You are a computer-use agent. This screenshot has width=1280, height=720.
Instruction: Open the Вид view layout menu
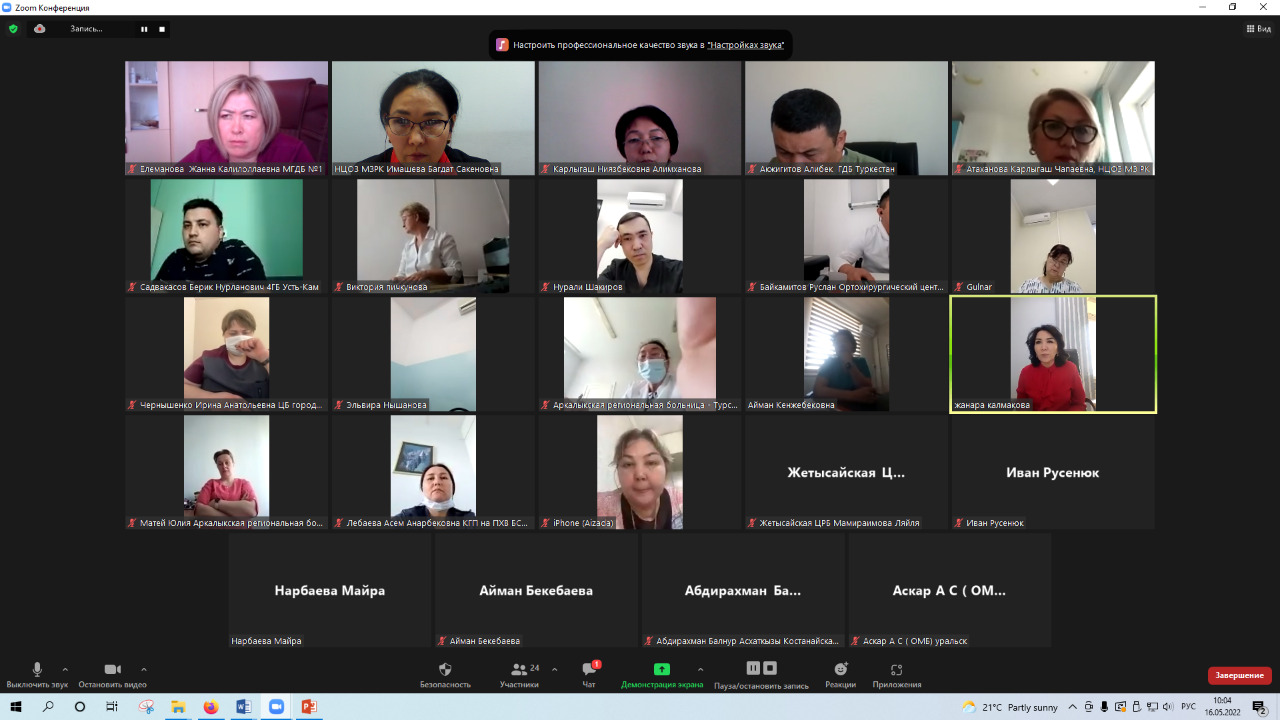[1258, 29]
